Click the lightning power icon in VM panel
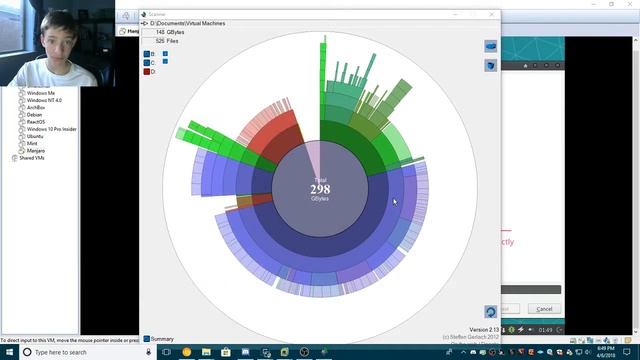The width and height of the screenshot is (640, 360). (x=521, y=330)
